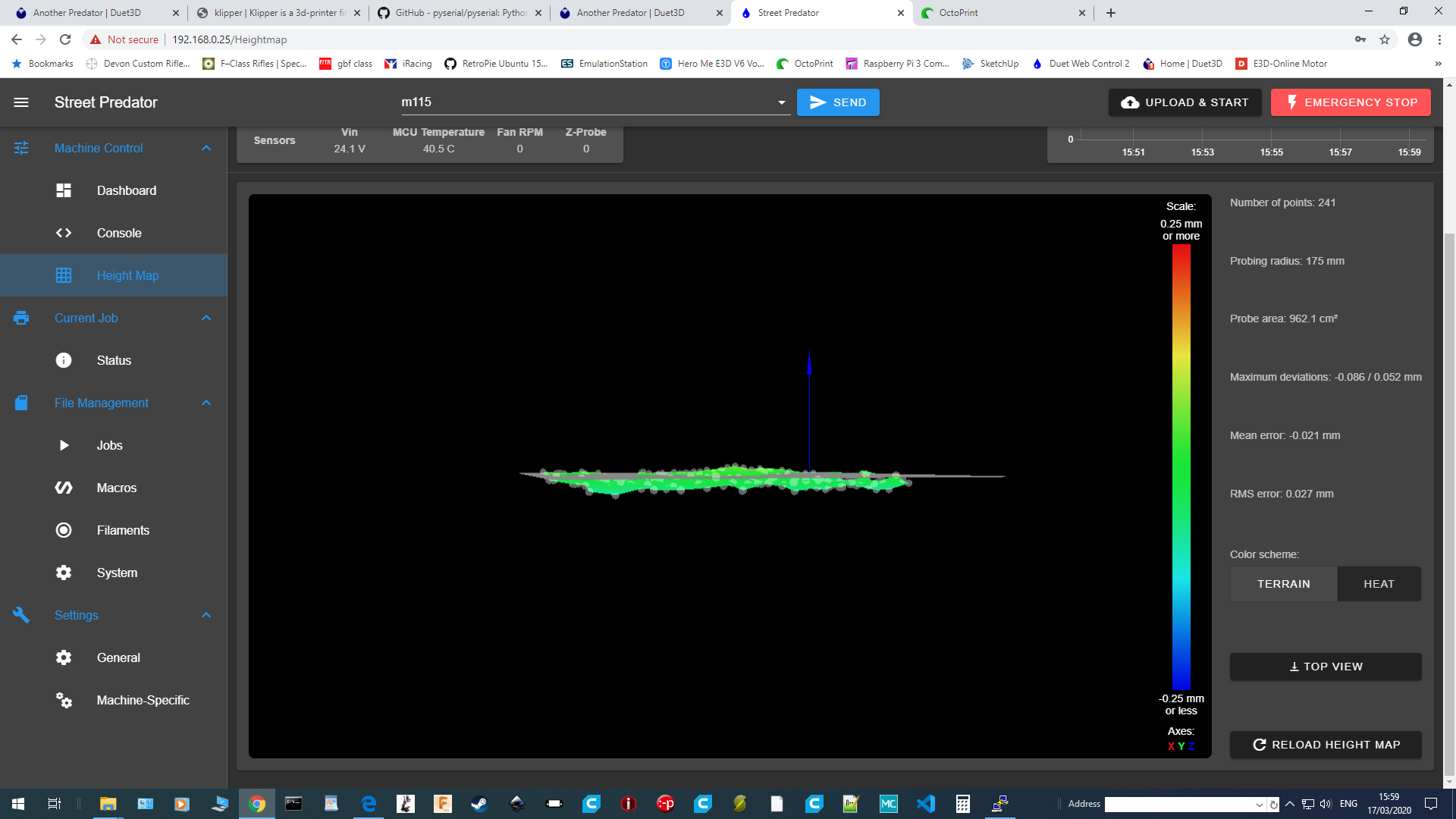Click the Console code brackets icon
Viewport: 1456px width, 819px height.
[x=64, y=233]
